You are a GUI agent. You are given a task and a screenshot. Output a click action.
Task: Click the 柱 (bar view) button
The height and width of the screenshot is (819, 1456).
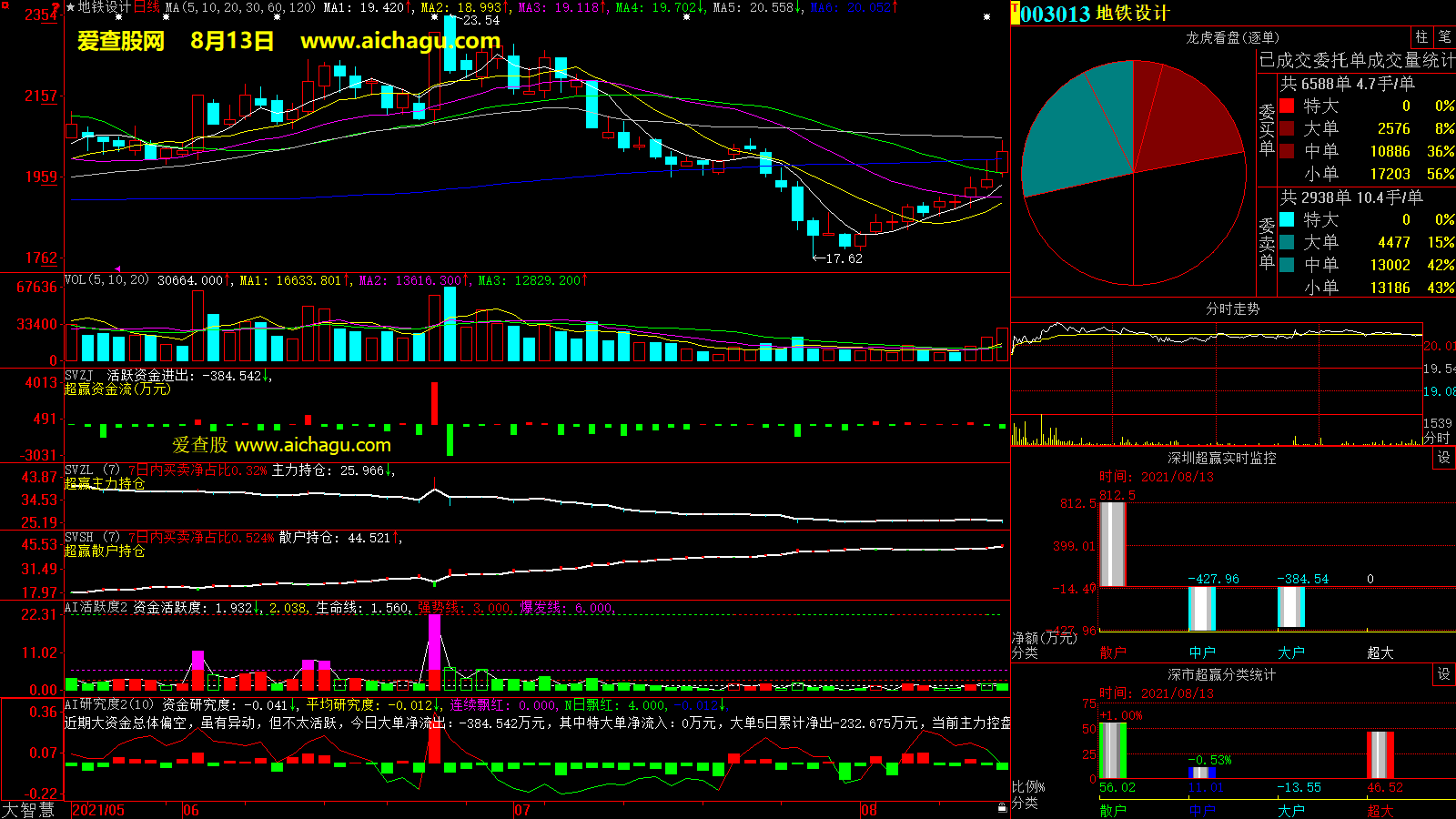(x=1421, y=37)
